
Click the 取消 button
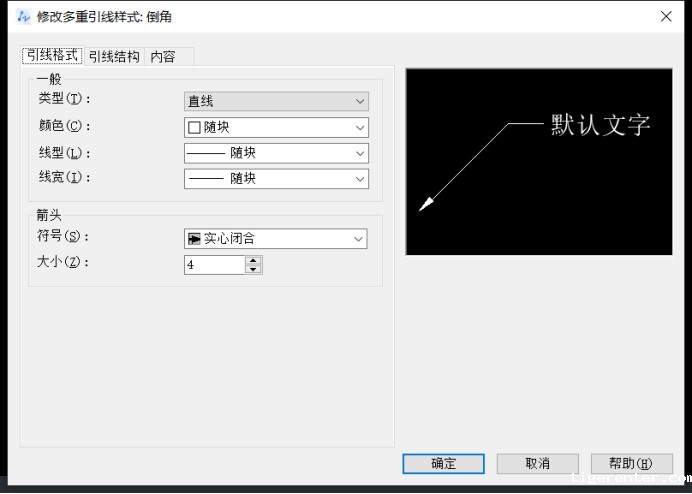pyautogui.click(x=537, y=463)
